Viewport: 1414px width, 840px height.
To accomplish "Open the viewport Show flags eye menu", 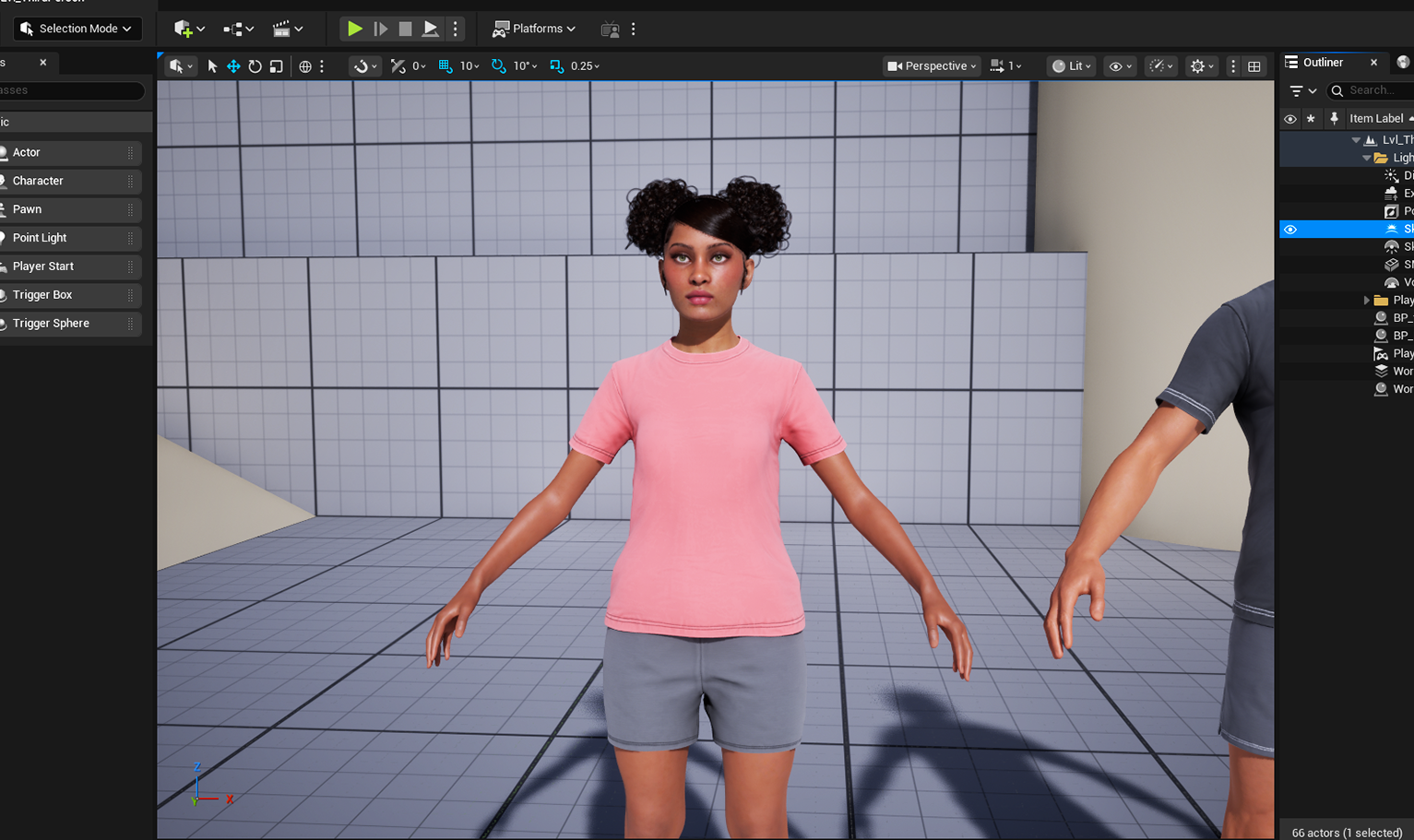I will tap(1120, 65).
